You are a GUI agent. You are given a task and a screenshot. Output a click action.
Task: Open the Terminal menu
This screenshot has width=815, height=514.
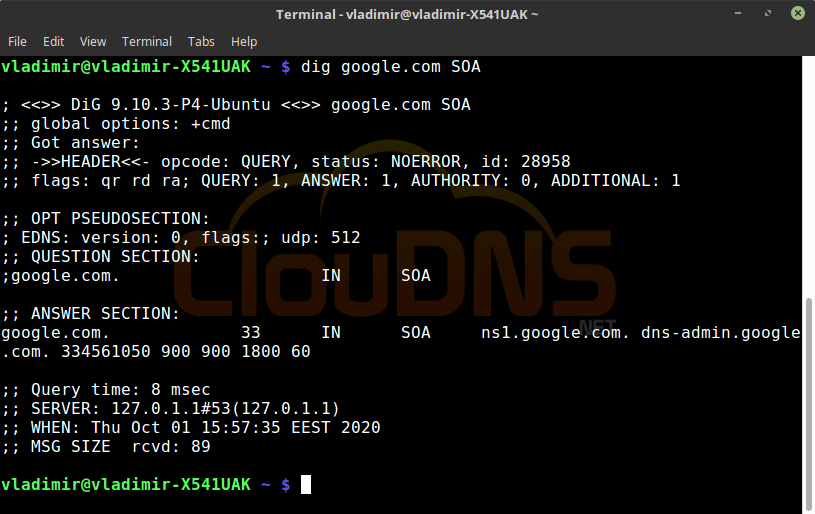click(x=147, y=42)
